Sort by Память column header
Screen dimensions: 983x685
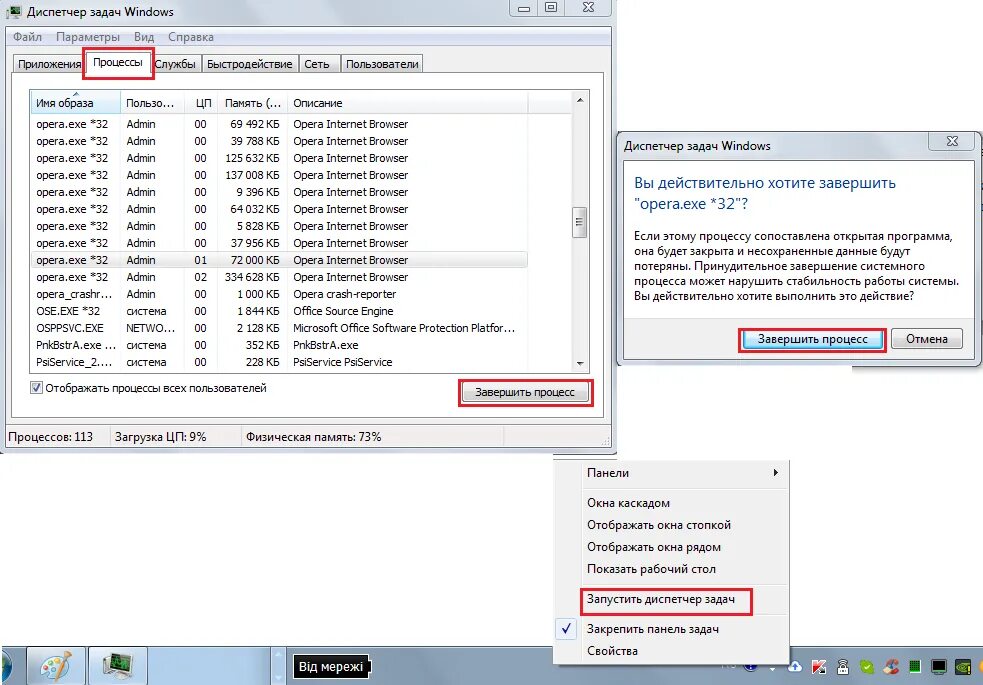click(x=253, y=103)
